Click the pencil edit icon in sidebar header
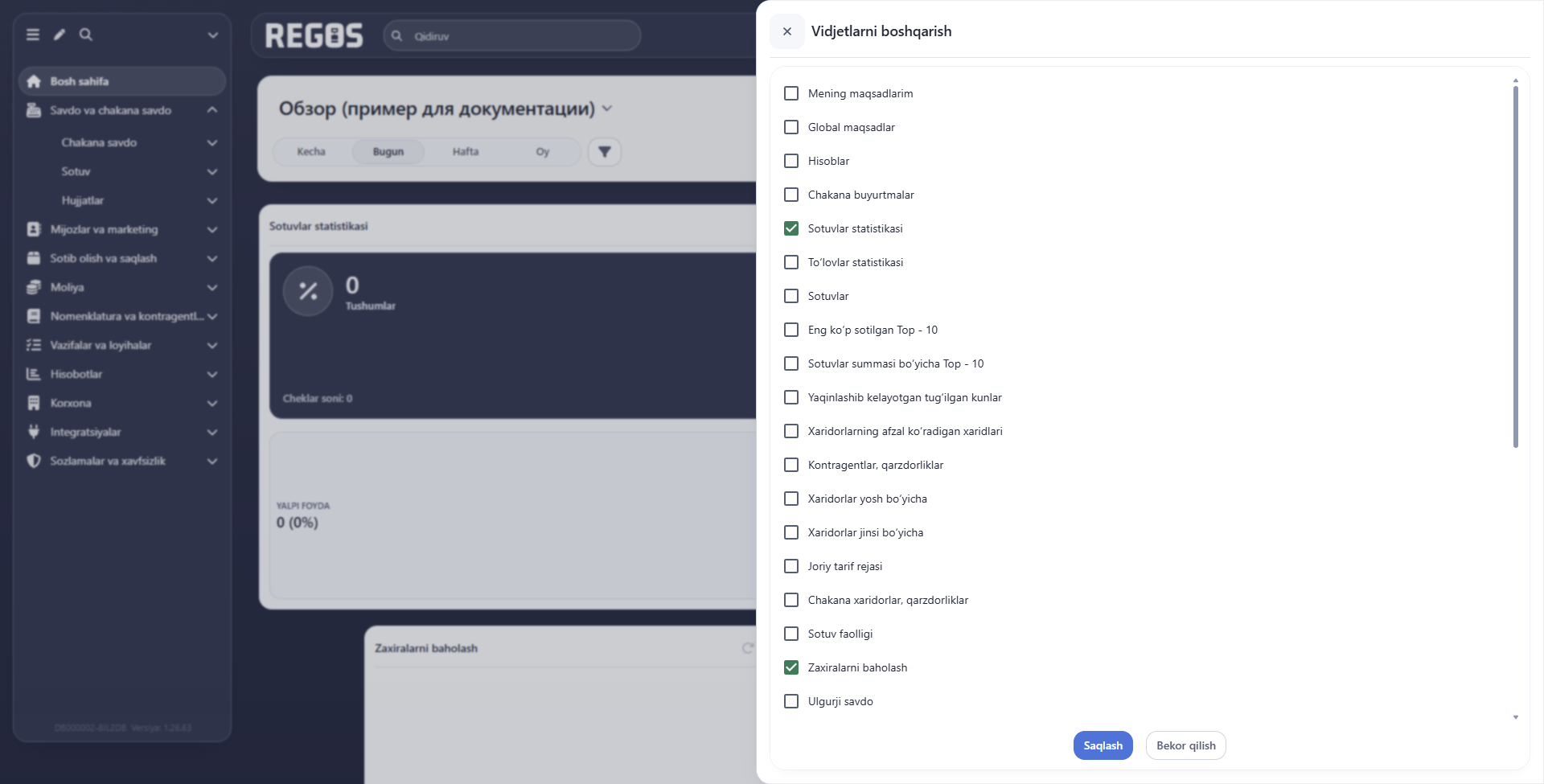Screen dimensions: 1544x784 pyautogui.click(x=60, y=35)
